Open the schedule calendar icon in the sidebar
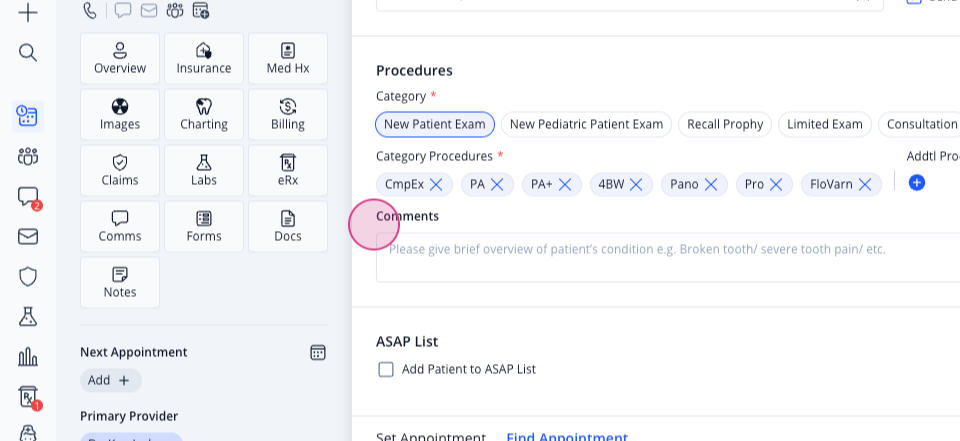 click(x=28, y=116)
